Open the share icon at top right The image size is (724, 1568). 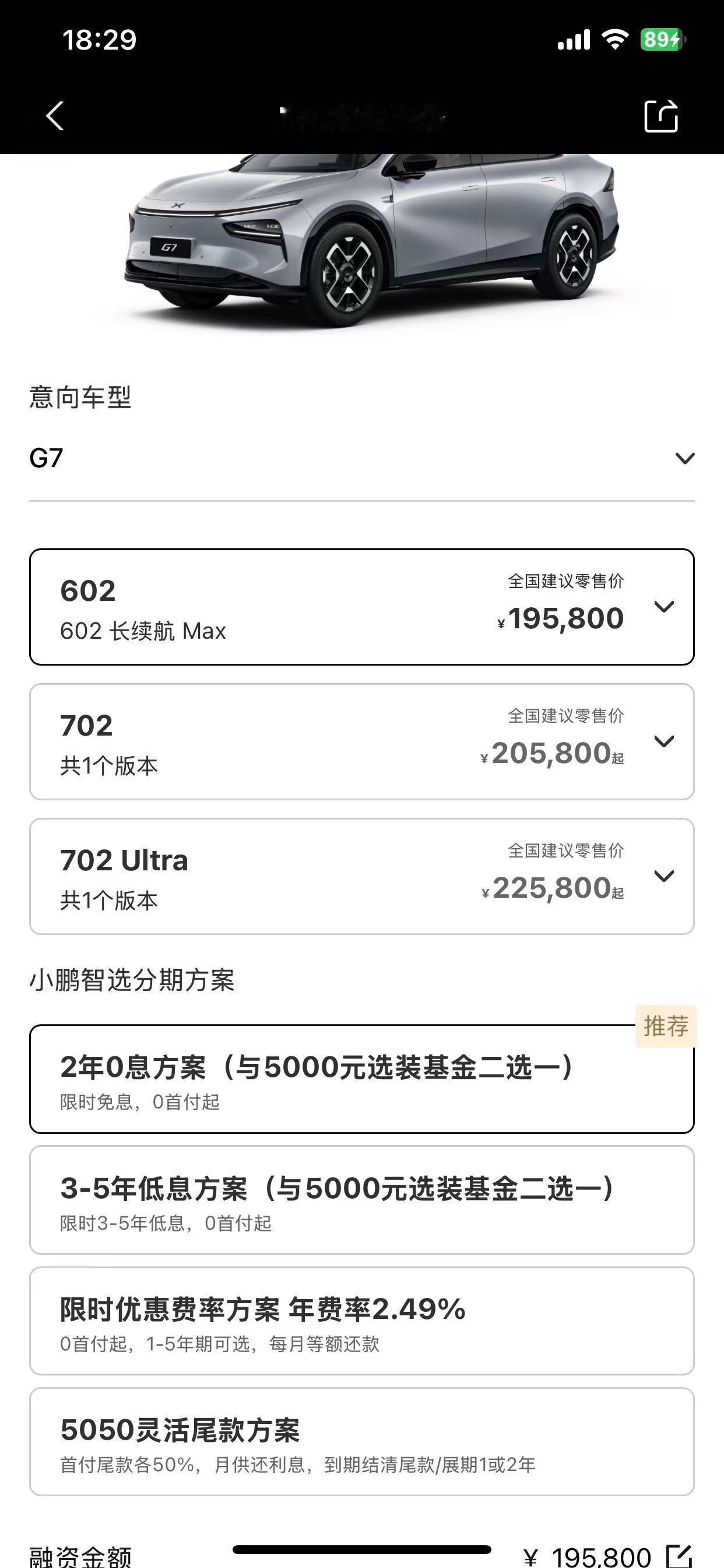pos(660,115)
